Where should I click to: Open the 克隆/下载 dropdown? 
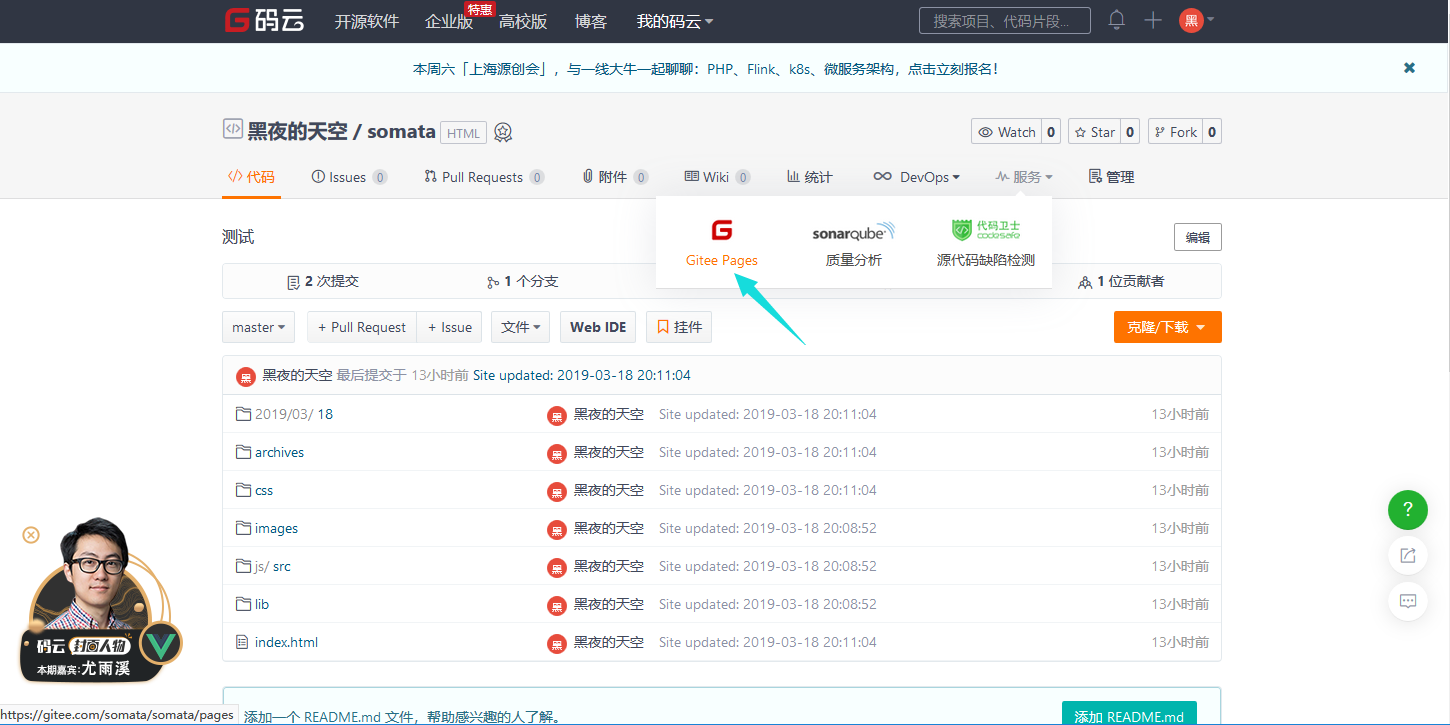pos(1167,327)
